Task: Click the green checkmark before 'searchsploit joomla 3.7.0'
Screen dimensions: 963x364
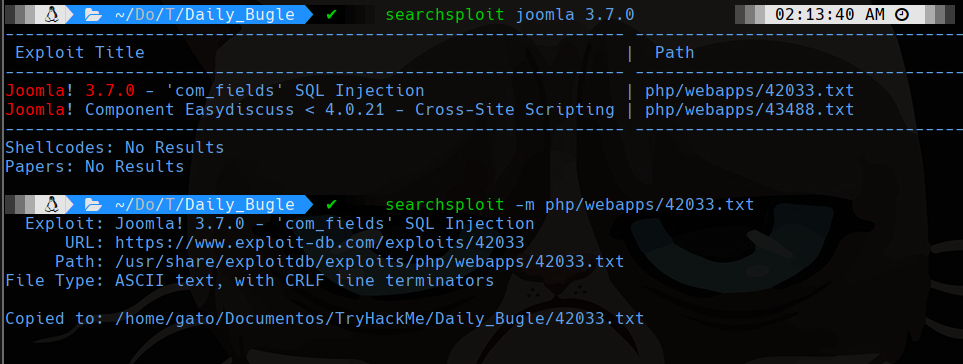Action: pos(332,14)
